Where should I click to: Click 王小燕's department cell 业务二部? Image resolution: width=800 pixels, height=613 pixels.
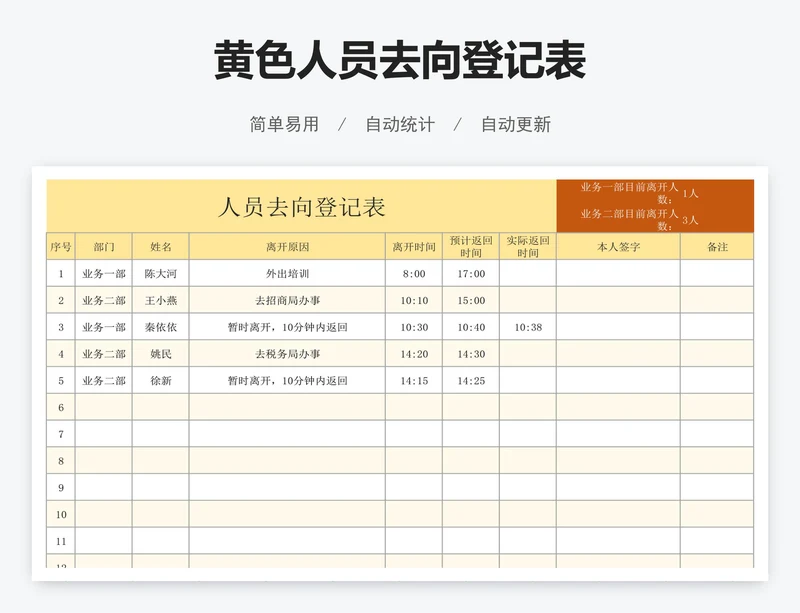104,300
